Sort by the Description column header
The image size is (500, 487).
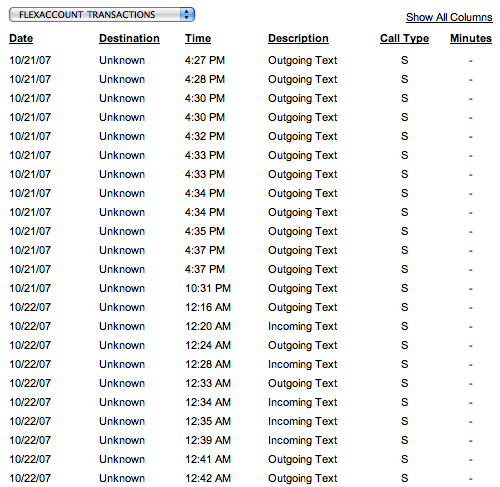[x=298, y=38]
